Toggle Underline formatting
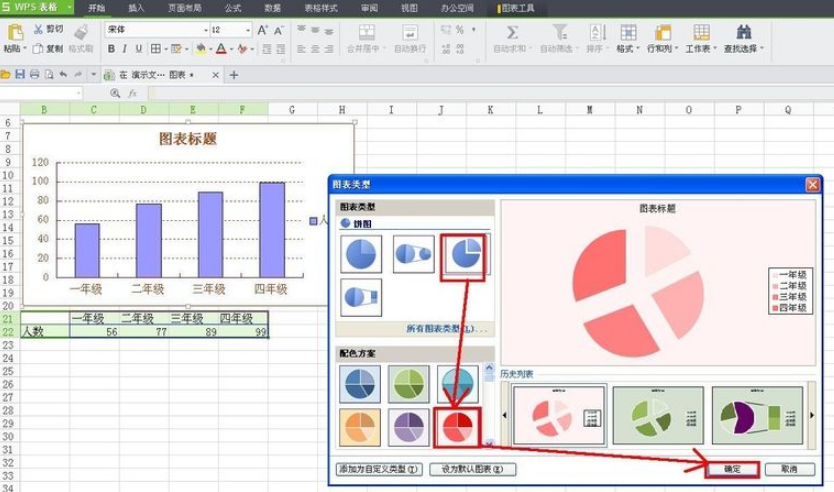Image resolution: width=834 pixels, height=492 pixels. [x=138, y=49]
